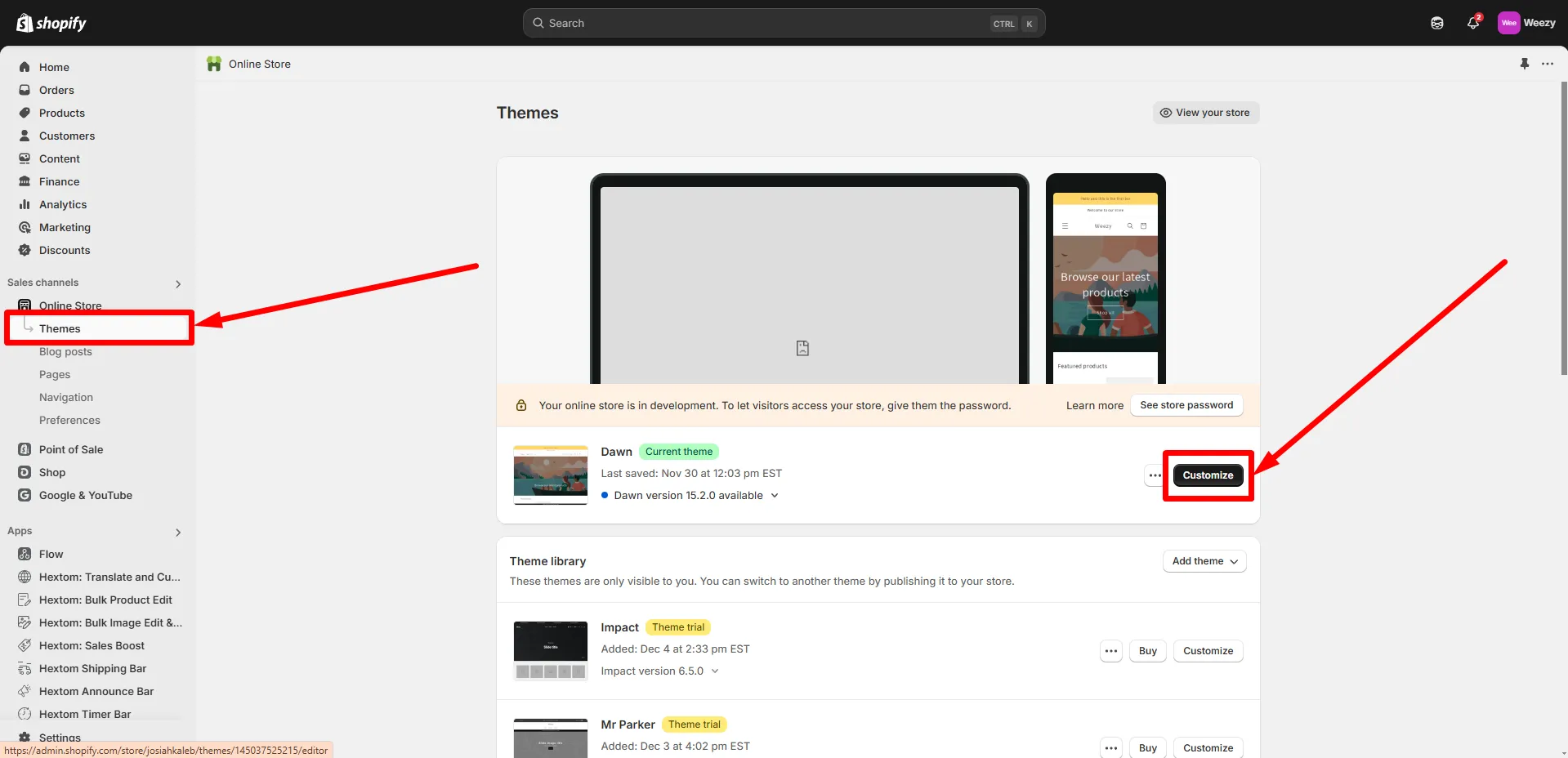
Task: Open Preferences in sidebar
Action: coord(69,420)
